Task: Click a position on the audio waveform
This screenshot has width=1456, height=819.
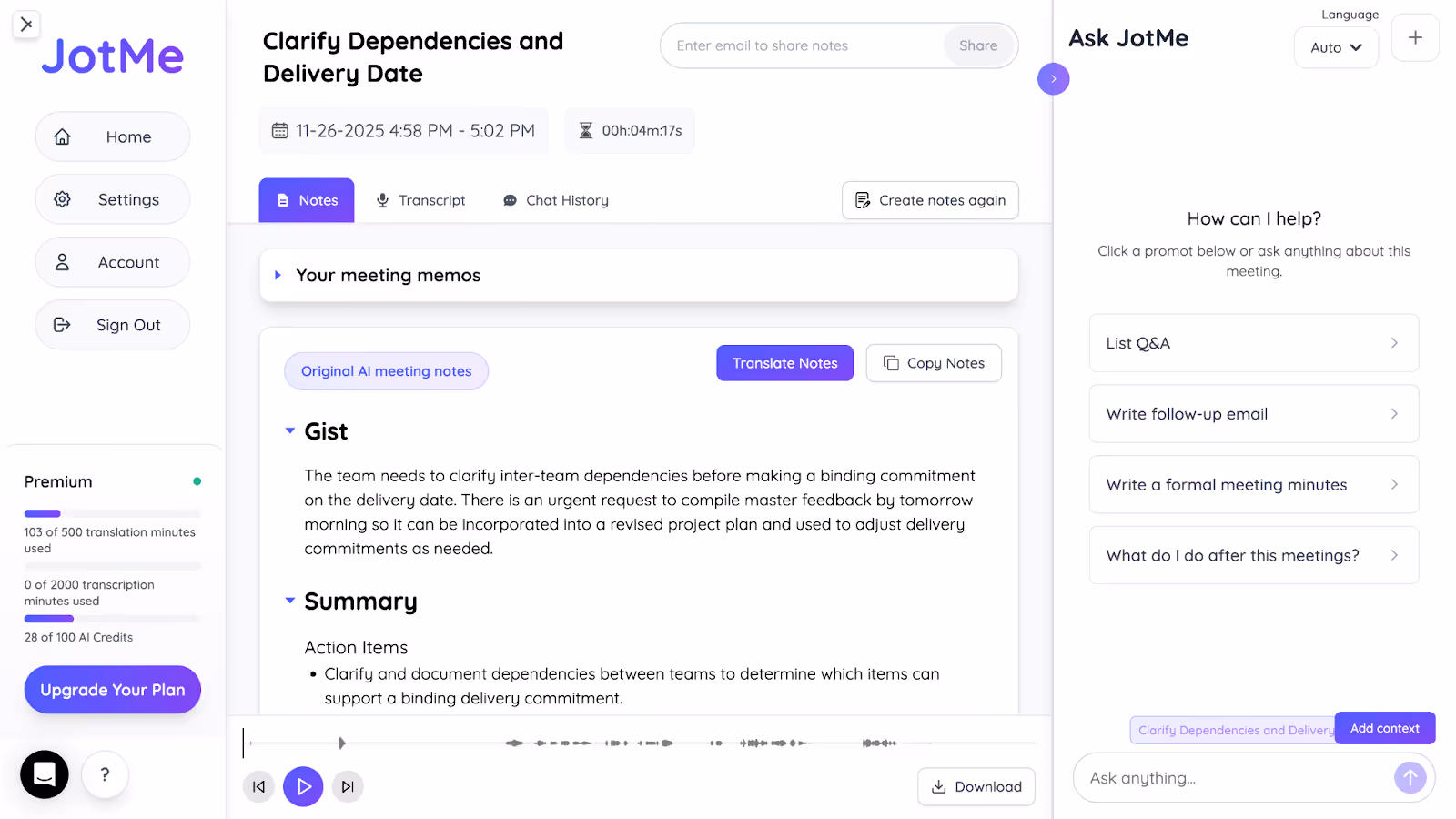Action: (x=637, y=743)
